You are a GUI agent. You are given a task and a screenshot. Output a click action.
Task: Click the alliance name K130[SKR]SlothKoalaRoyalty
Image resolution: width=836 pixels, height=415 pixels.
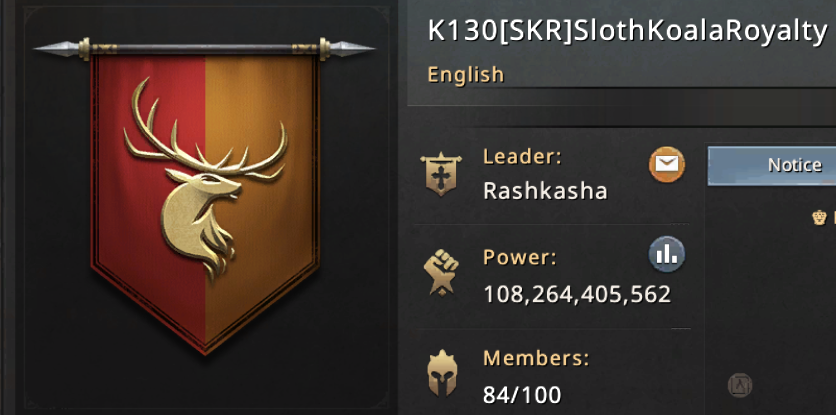click(628, 32)
